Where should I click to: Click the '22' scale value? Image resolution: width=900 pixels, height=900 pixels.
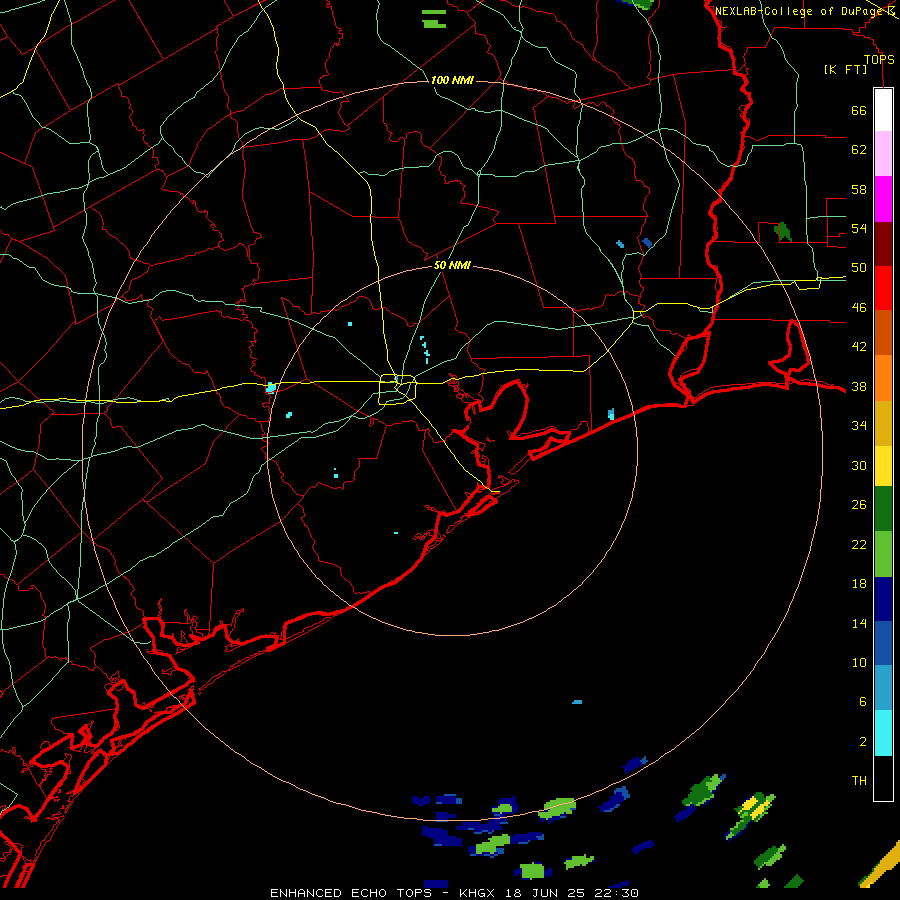click(x=859, y=545)
